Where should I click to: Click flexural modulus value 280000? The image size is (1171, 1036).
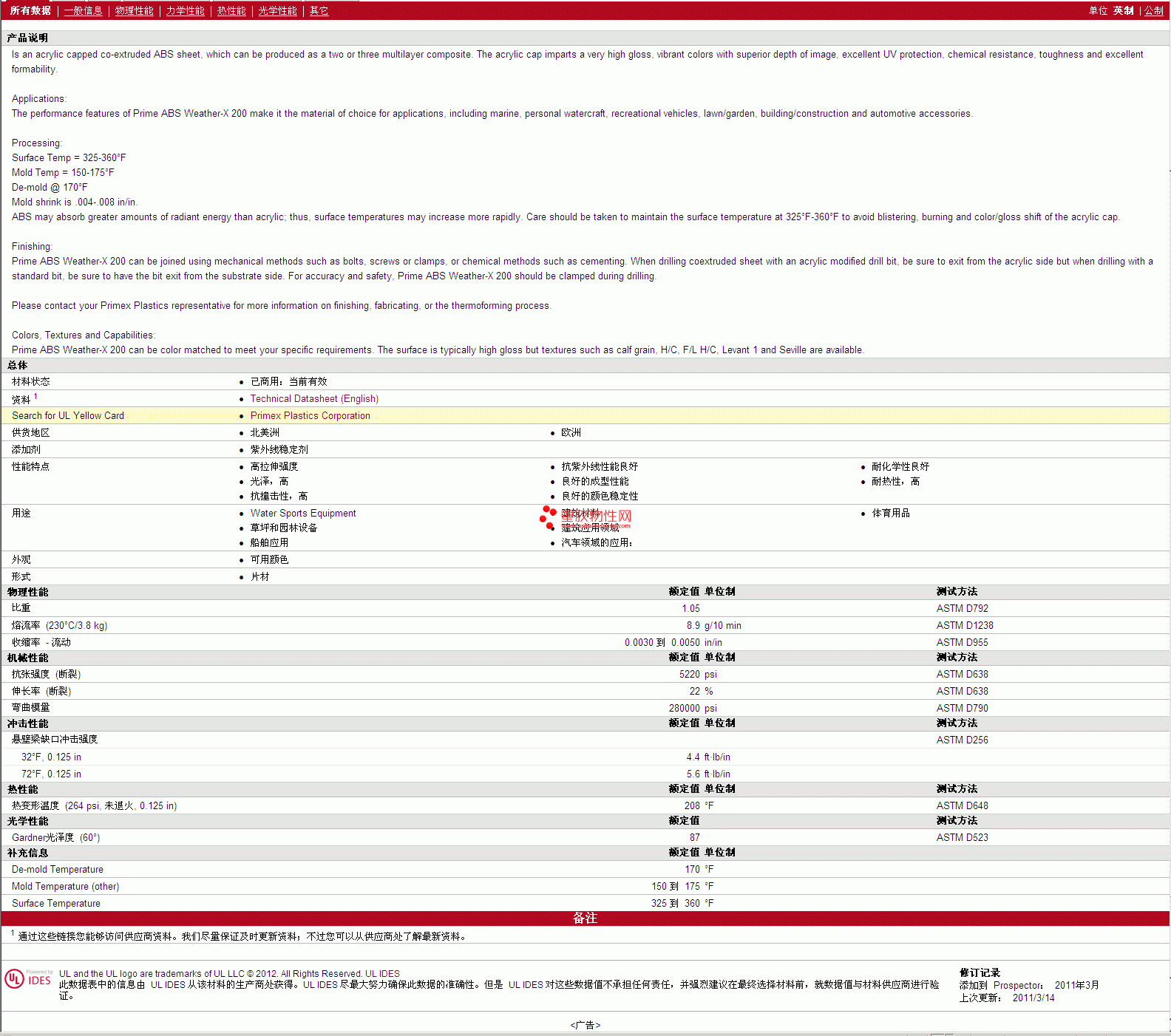[x=684, y=708]
